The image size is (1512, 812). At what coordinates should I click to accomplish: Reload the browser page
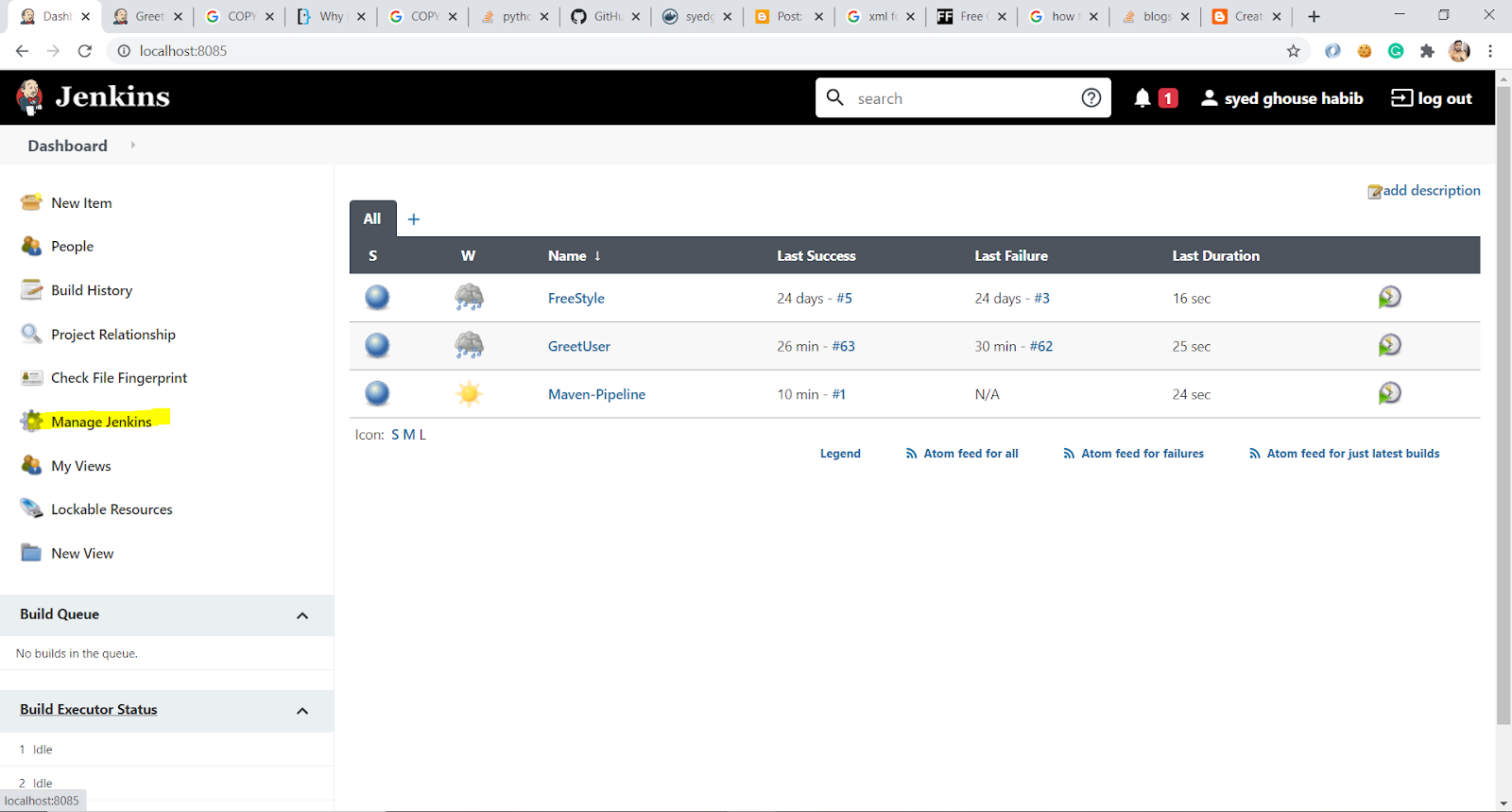point(85,51)
